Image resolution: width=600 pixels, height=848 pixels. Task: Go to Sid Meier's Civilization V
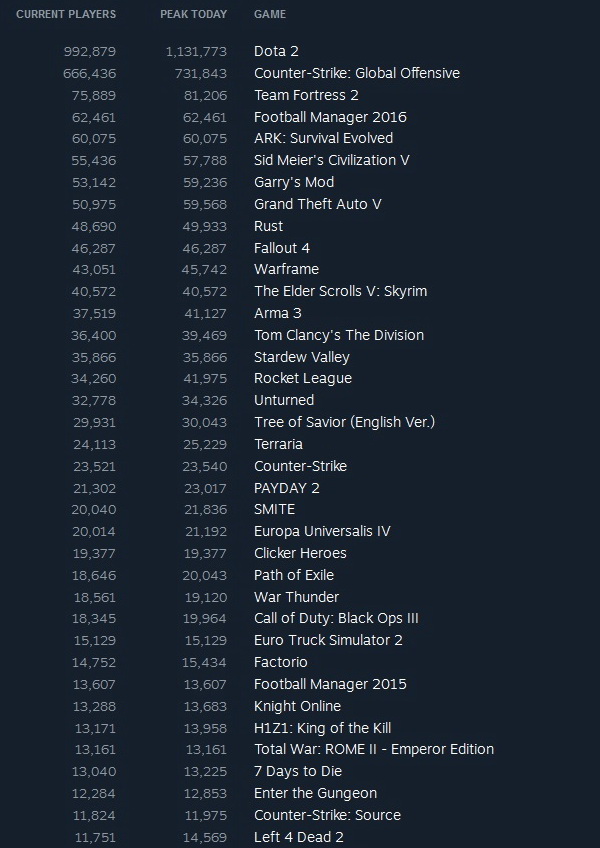(332, 160)
